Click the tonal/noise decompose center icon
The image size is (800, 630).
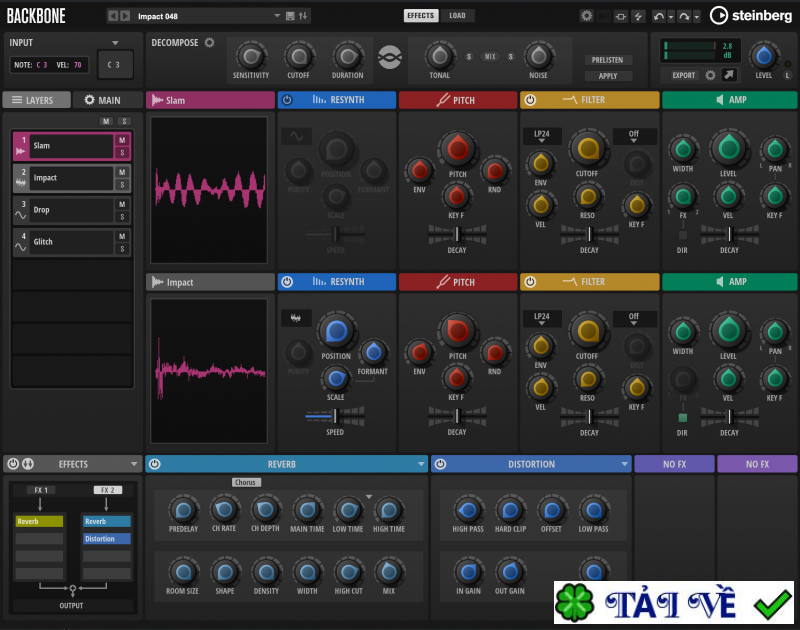388,58
